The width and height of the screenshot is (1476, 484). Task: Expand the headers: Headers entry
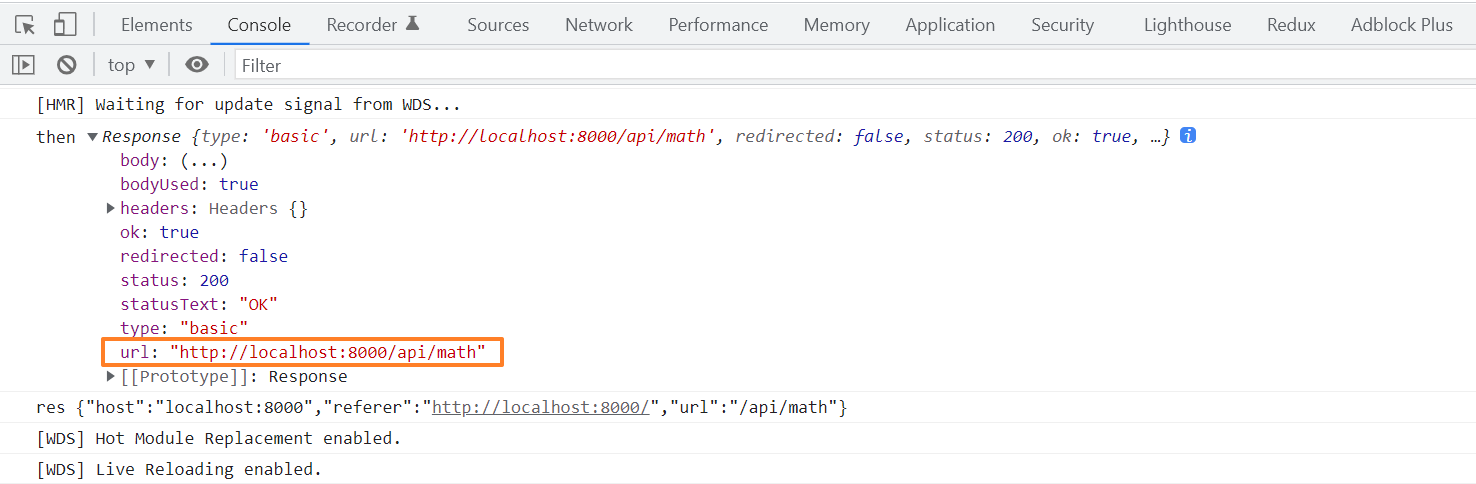point(111,208)
